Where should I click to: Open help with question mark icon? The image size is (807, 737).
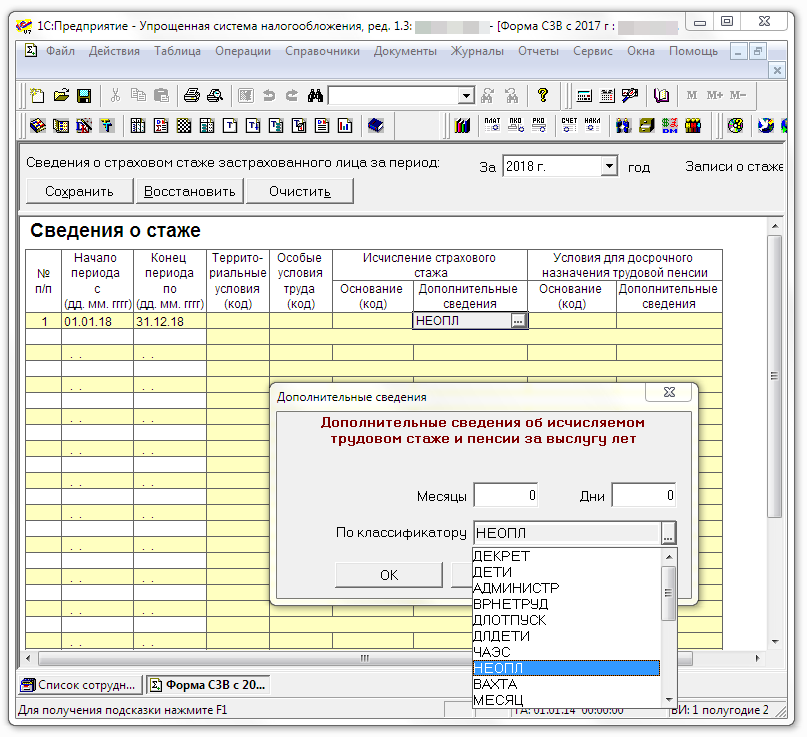click(x=542, y=96)
